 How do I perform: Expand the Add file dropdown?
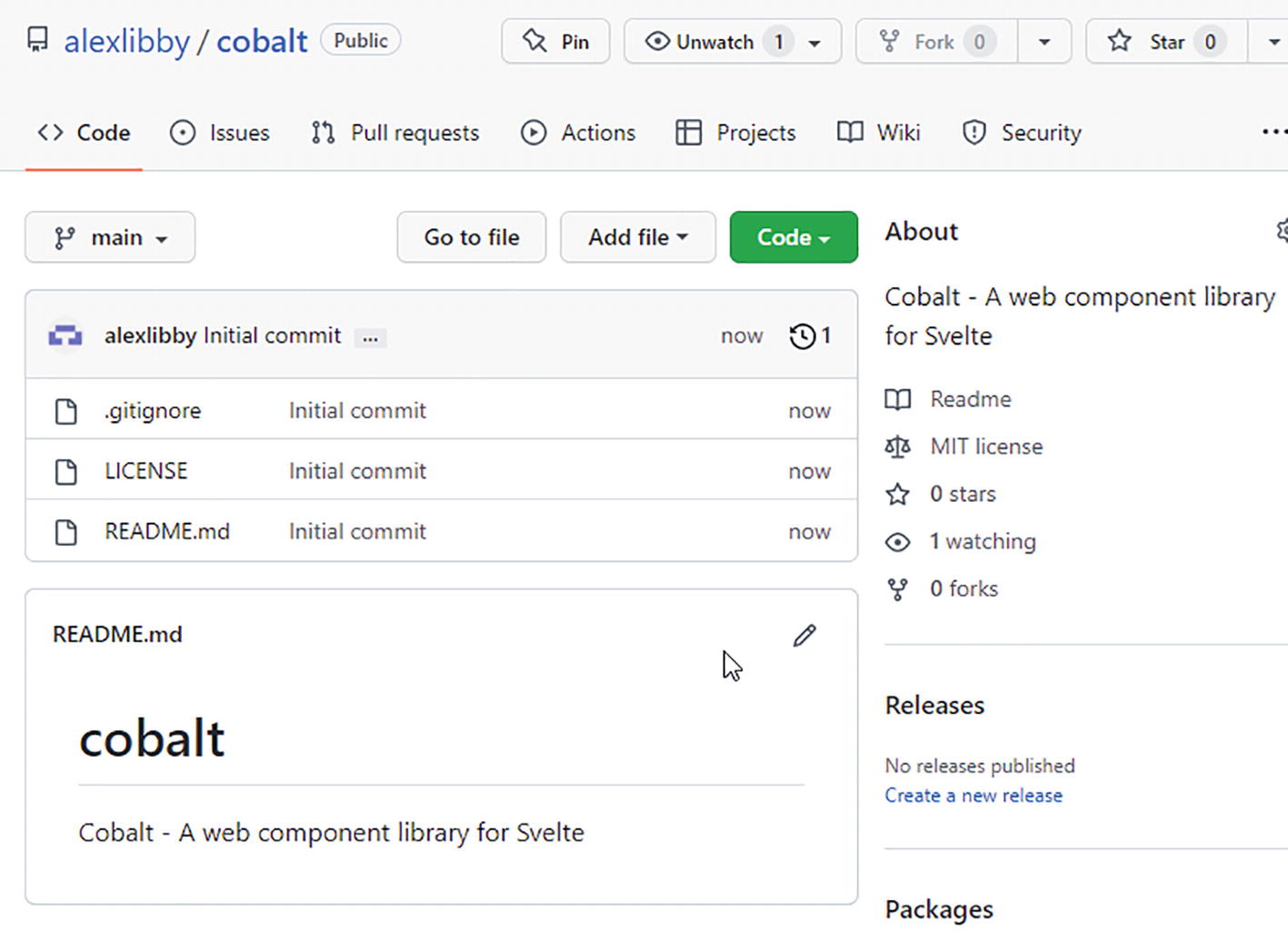pyautogui.click(x=637, y=237)
